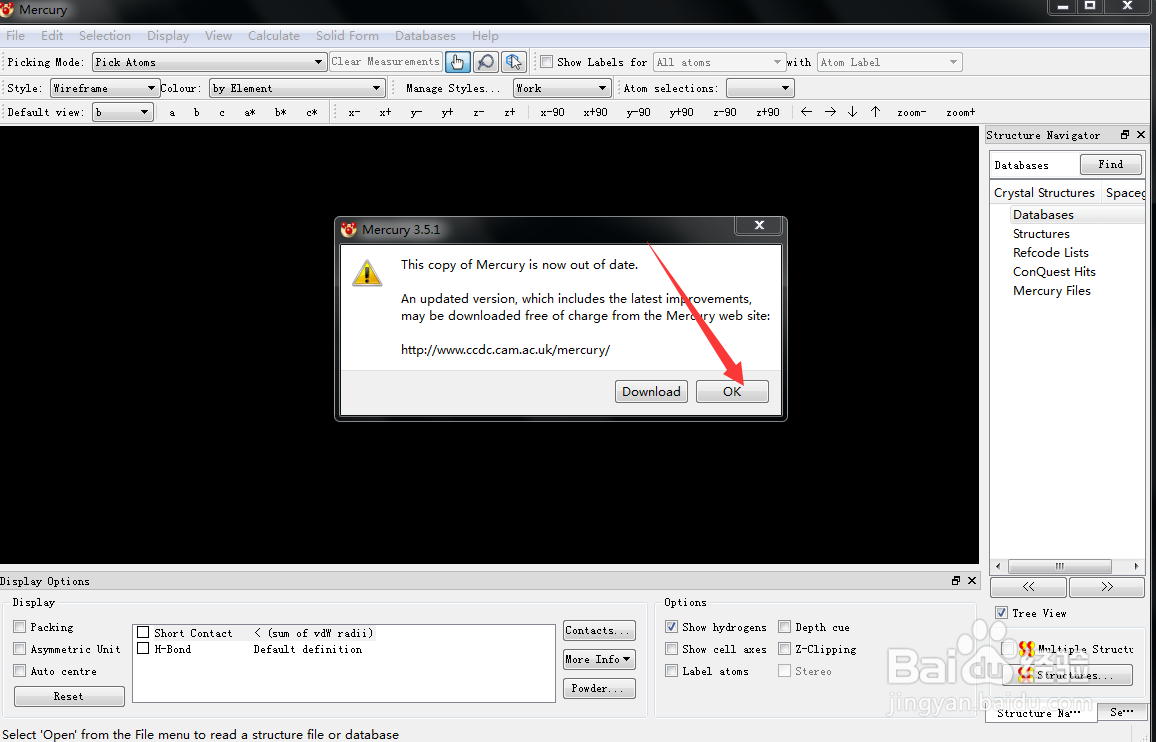Open Default view dropdown
Image resolution: width=1156 pixels, height=742 pixels.
(122, 113)
